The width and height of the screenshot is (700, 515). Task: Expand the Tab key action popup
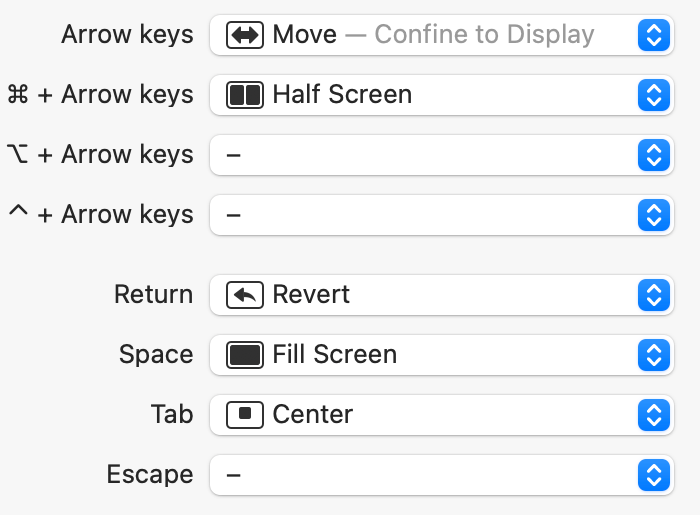[652, 414]
